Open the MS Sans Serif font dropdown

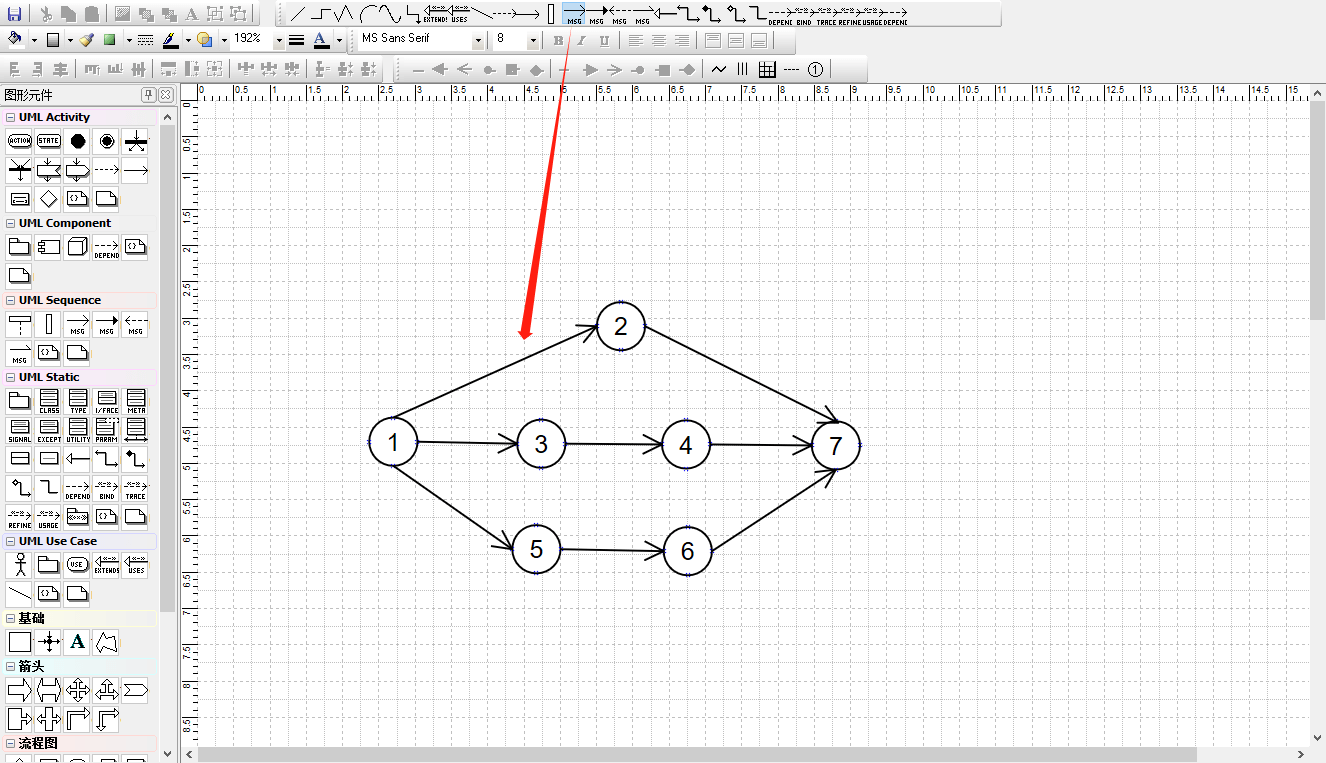[478, 41]
